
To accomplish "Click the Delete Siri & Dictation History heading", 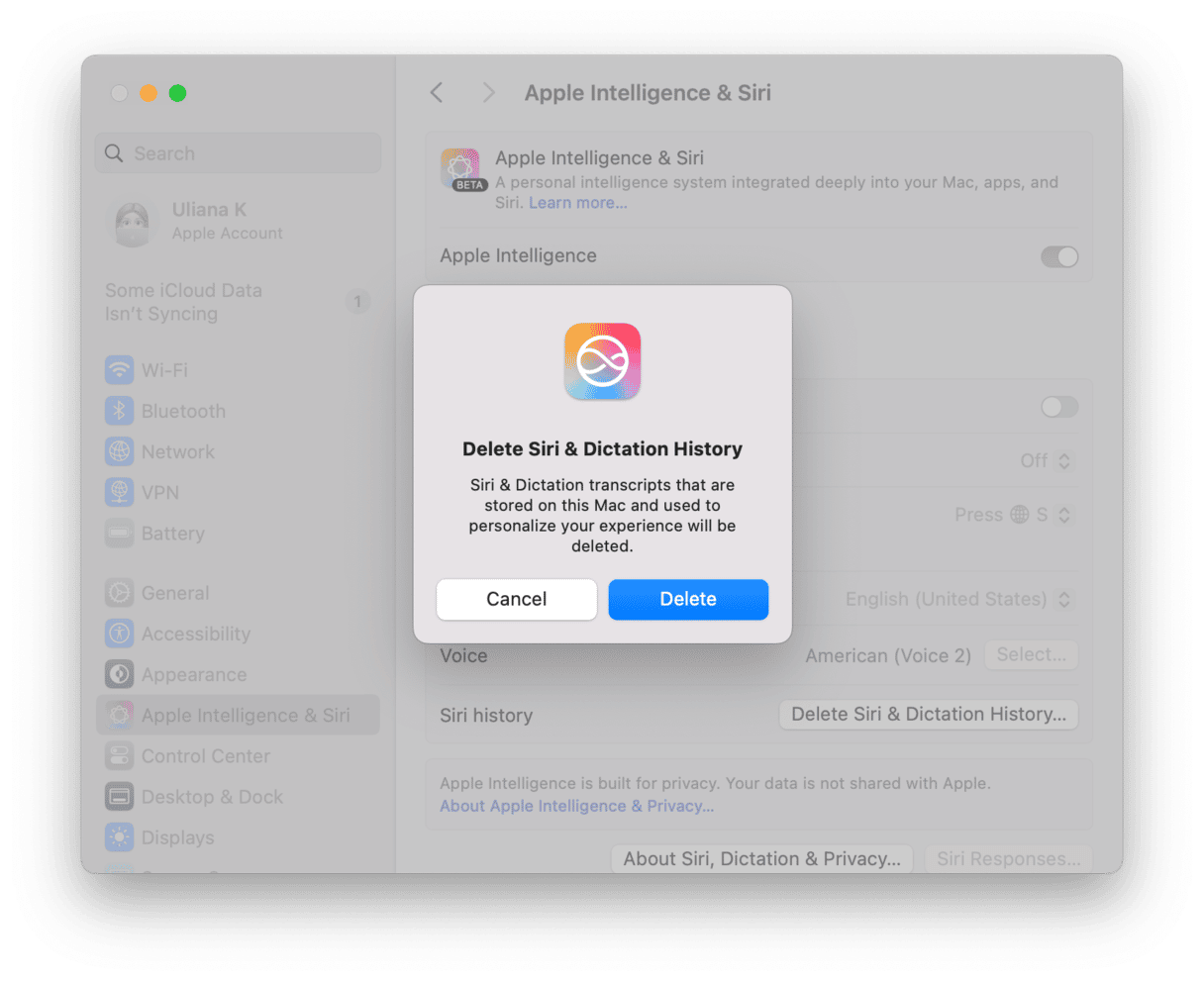I will click(602, 448).
